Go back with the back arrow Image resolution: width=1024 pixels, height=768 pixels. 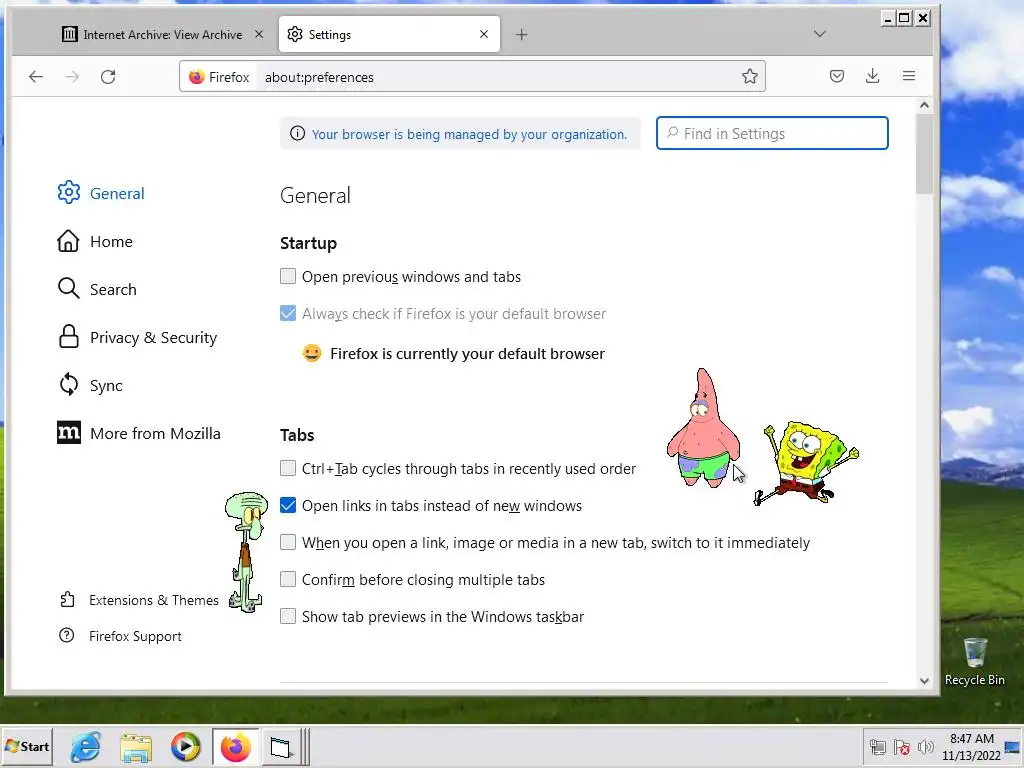pos(36,76)
